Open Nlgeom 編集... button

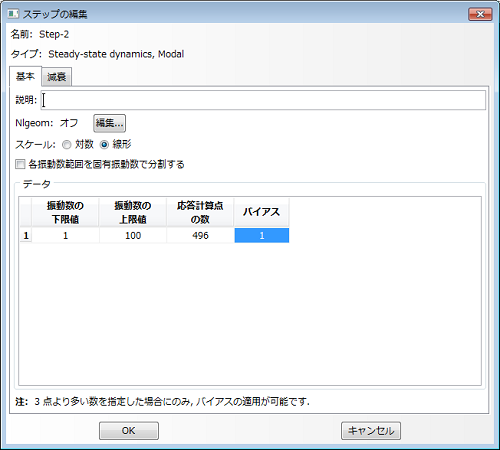109,123
